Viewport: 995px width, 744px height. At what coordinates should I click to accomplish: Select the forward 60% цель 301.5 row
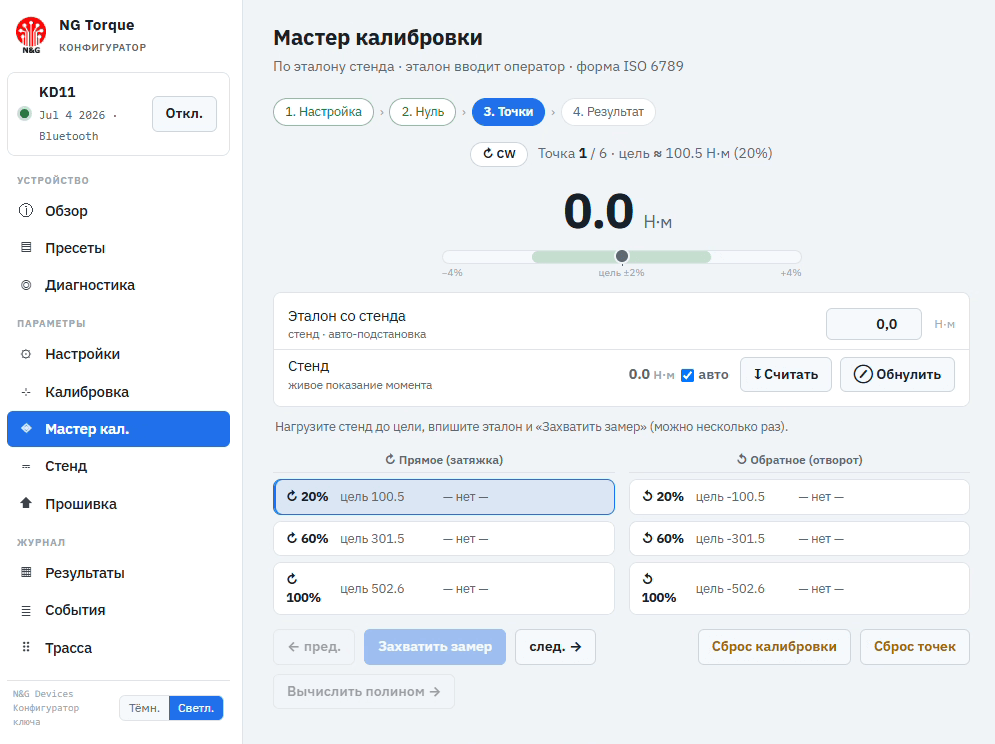coord(444,538)
